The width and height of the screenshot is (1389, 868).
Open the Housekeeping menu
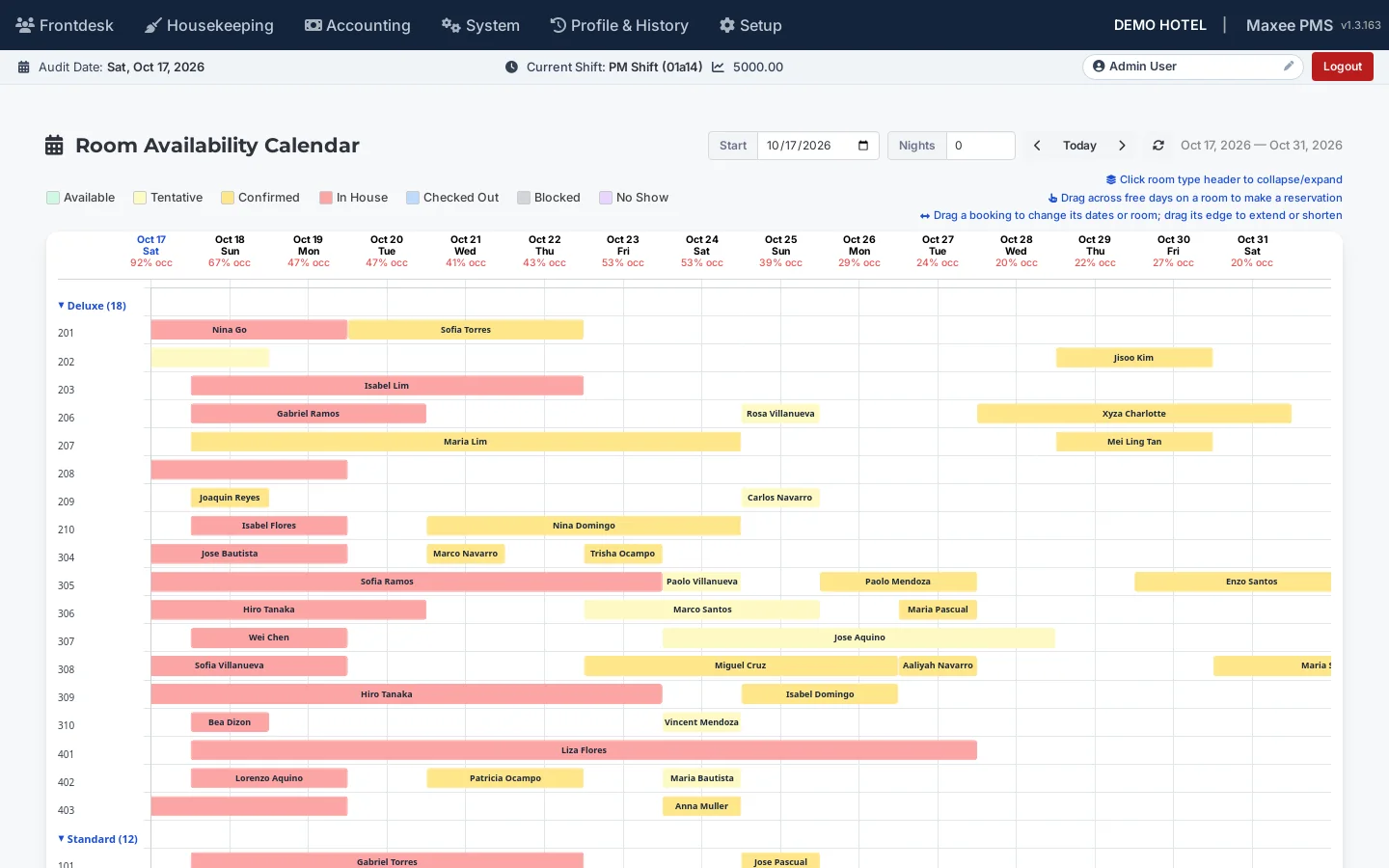point(209,25)
